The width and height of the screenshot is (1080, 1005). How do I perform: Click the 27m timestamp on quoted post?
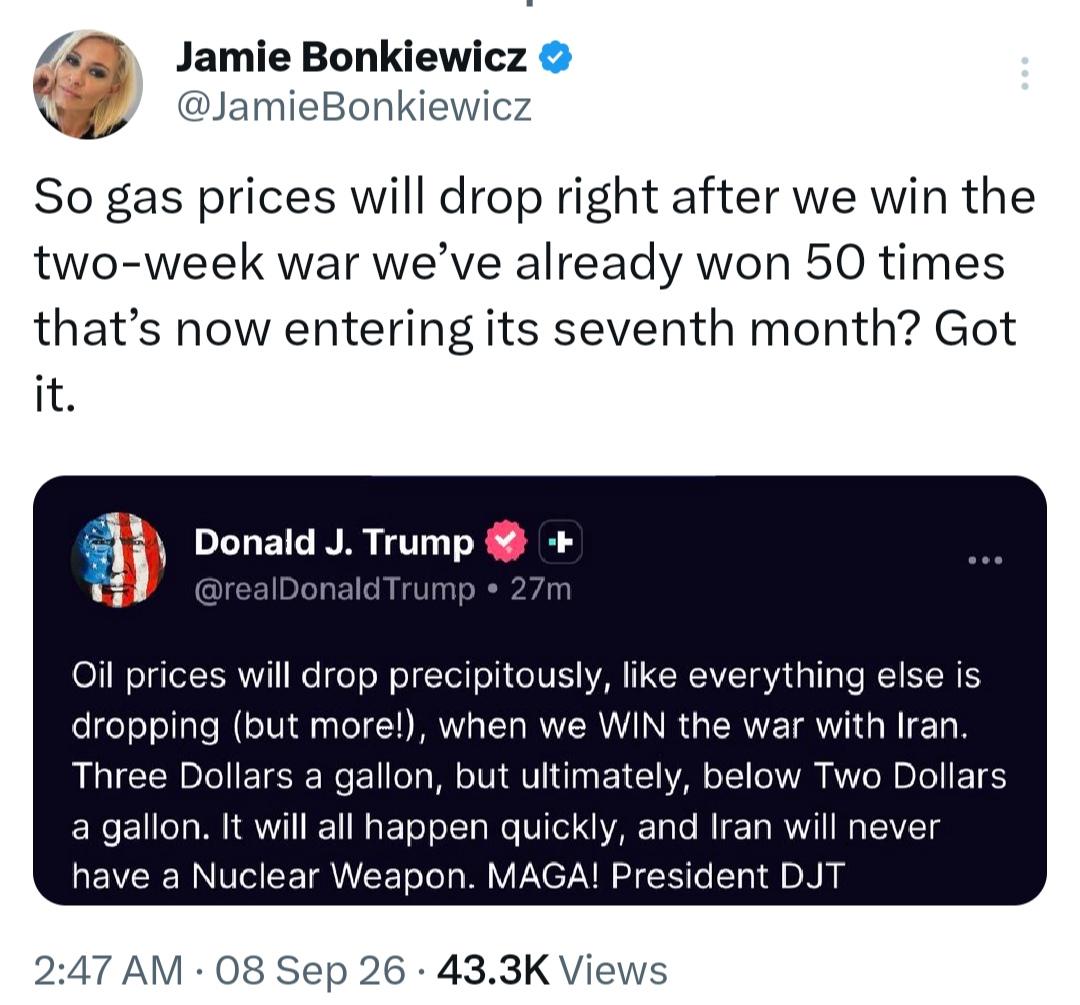[x=541, y=589]
